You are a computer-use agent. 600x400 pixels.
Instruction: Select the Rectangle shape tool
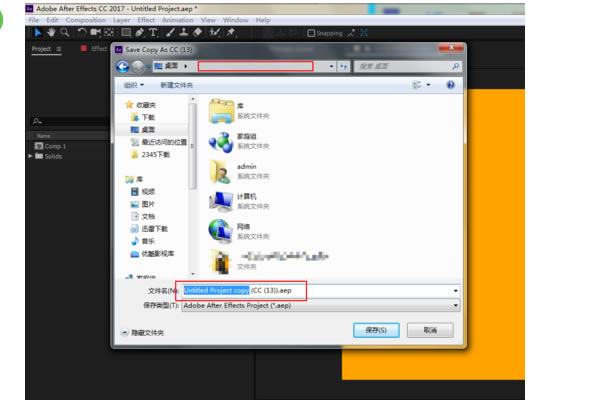click(126, 33)
